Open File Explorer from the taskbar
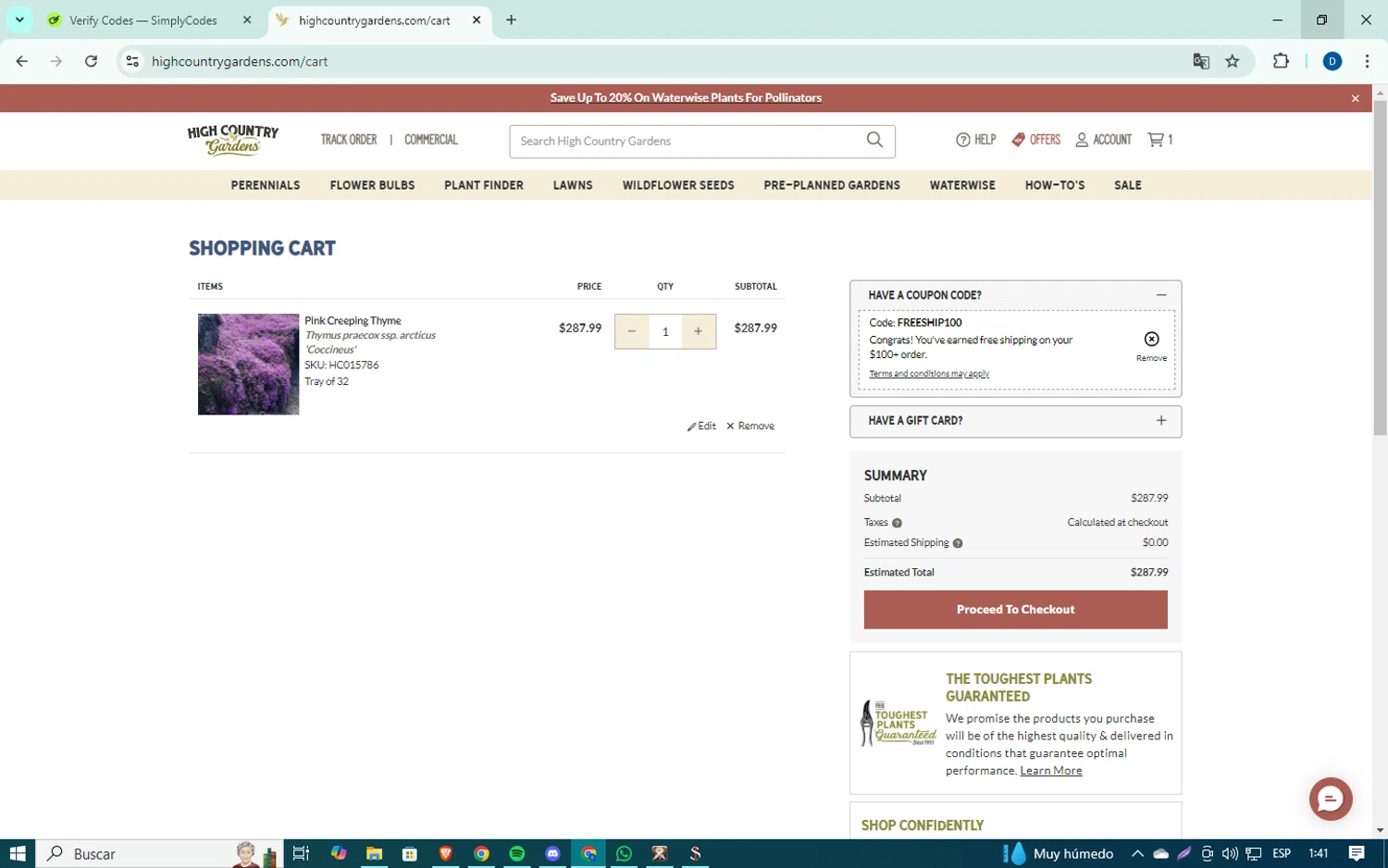Viewport: 1388px width, 868px height. pyautogui.click(x=374, y=853)
